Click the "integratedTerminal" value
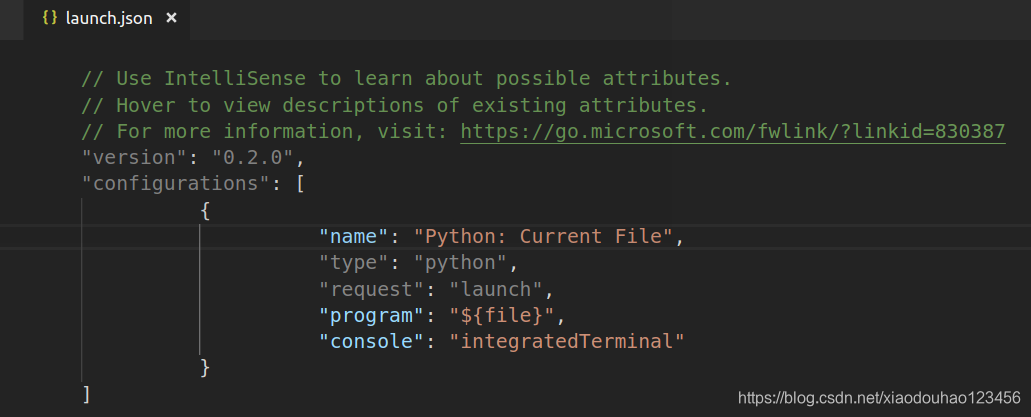The height and width of the screenshot is (417, 1031). tap(567, 342)
